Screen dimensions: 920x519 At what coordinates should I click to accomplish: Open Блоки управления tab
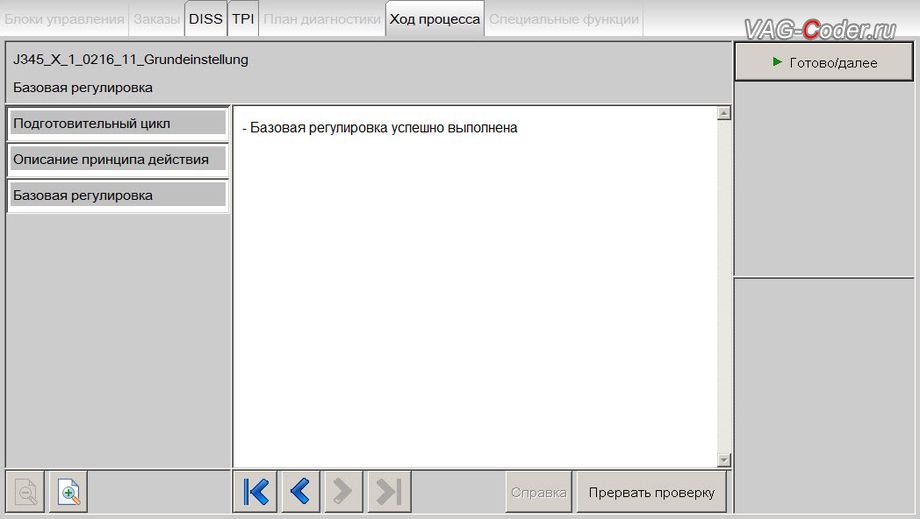[64, 19]
